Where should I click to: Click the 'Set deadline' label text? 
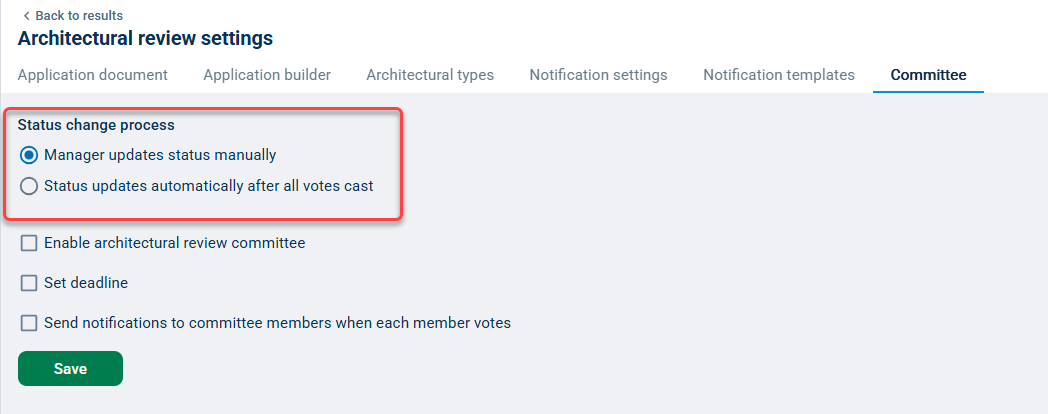pos(86,283)
